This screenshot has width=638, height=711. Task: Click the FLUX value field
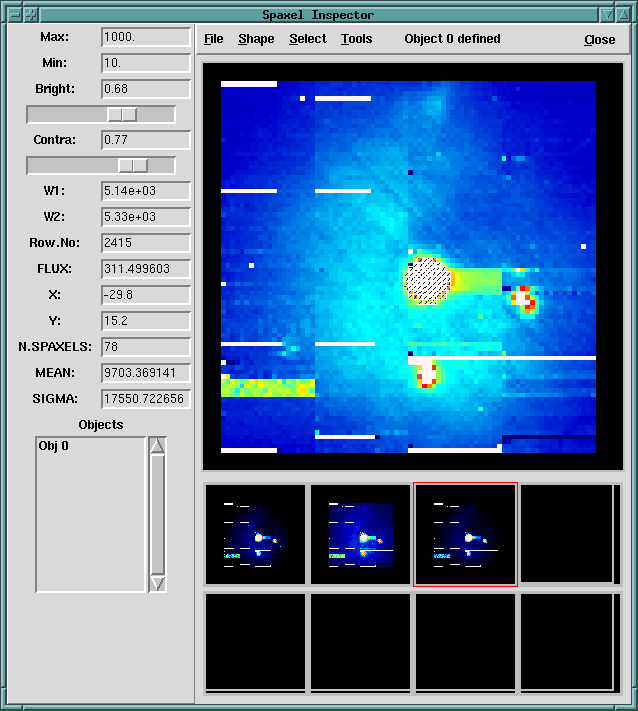coord(146,269)
